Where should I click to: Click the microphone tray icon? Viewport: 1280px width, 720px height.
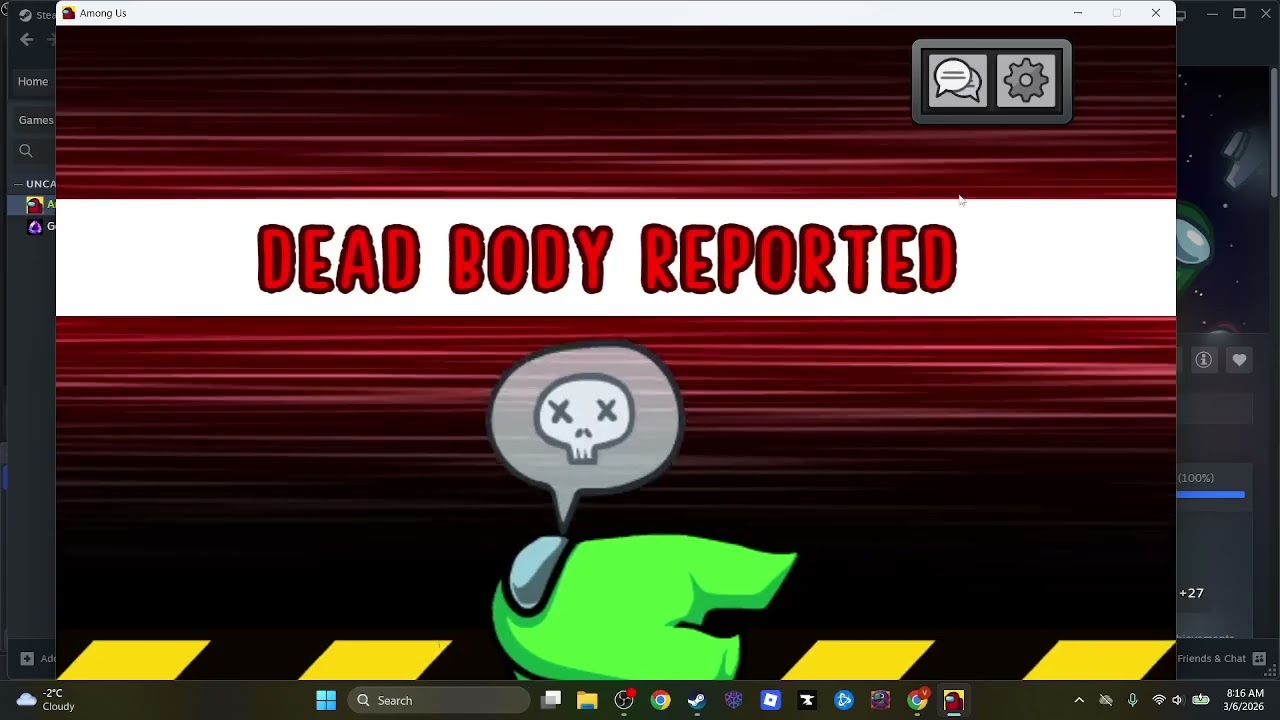pyautogui.click(x=1132, y=700)
